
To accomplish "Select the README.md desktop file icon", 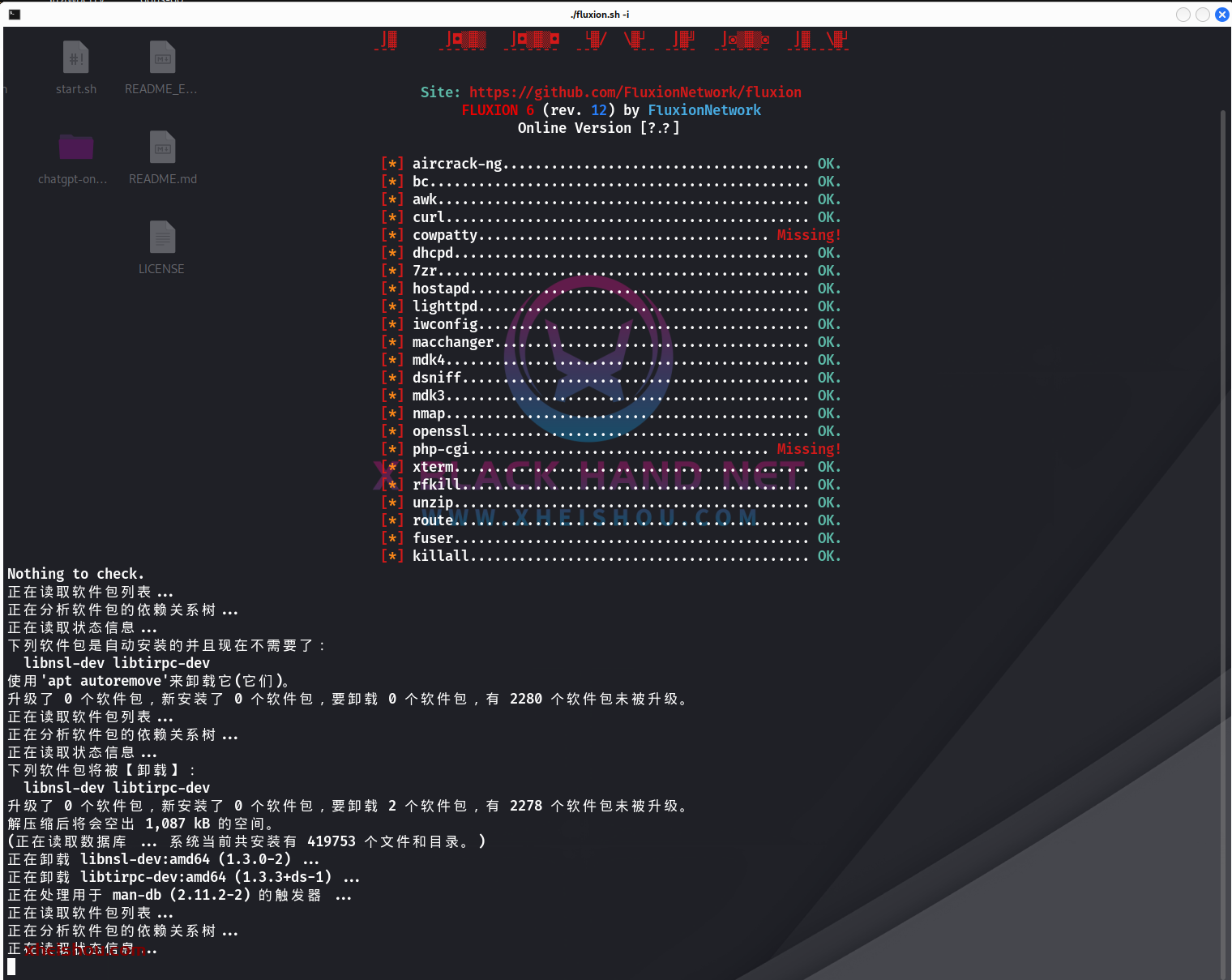I will coord(162,157).
